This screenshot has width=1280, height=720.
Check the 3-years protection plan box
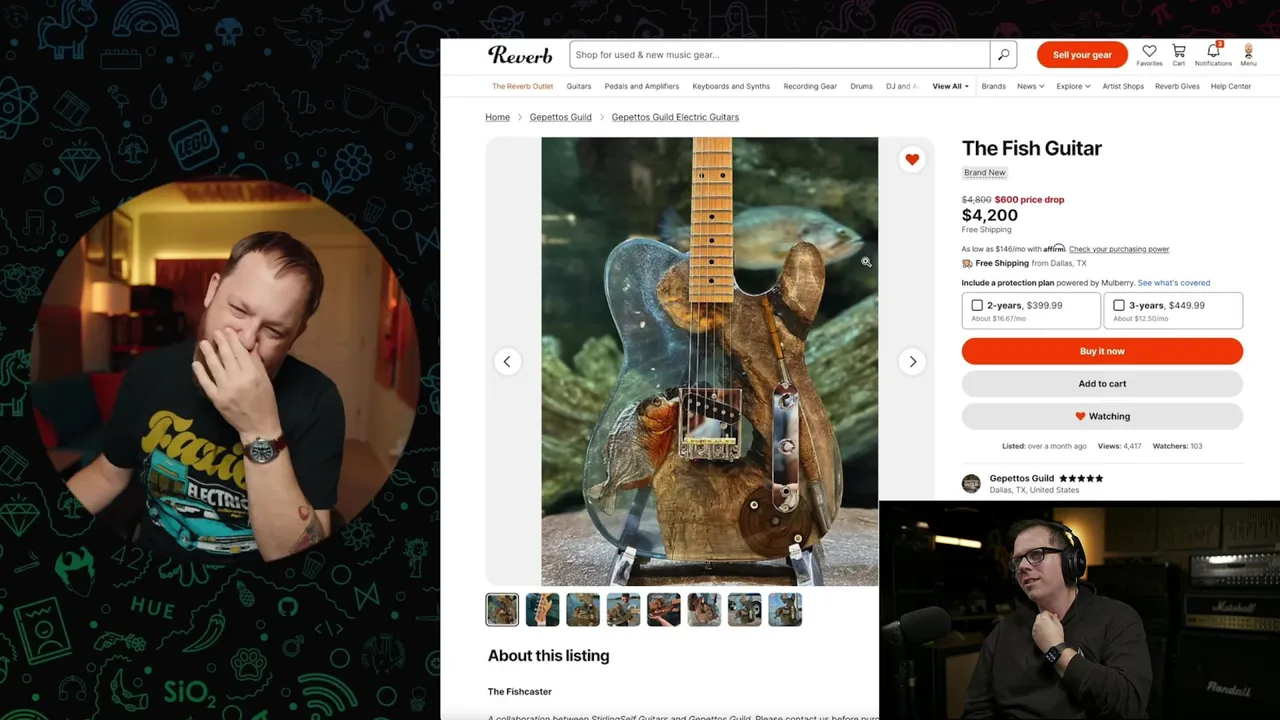click(1119, 305)
